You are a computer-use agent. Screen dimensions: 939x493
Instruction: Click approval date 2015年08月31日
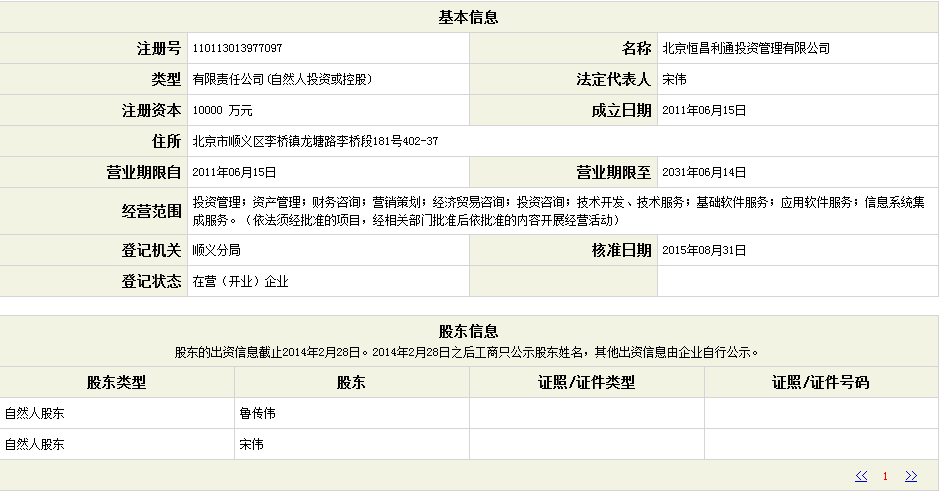point(704,250)
